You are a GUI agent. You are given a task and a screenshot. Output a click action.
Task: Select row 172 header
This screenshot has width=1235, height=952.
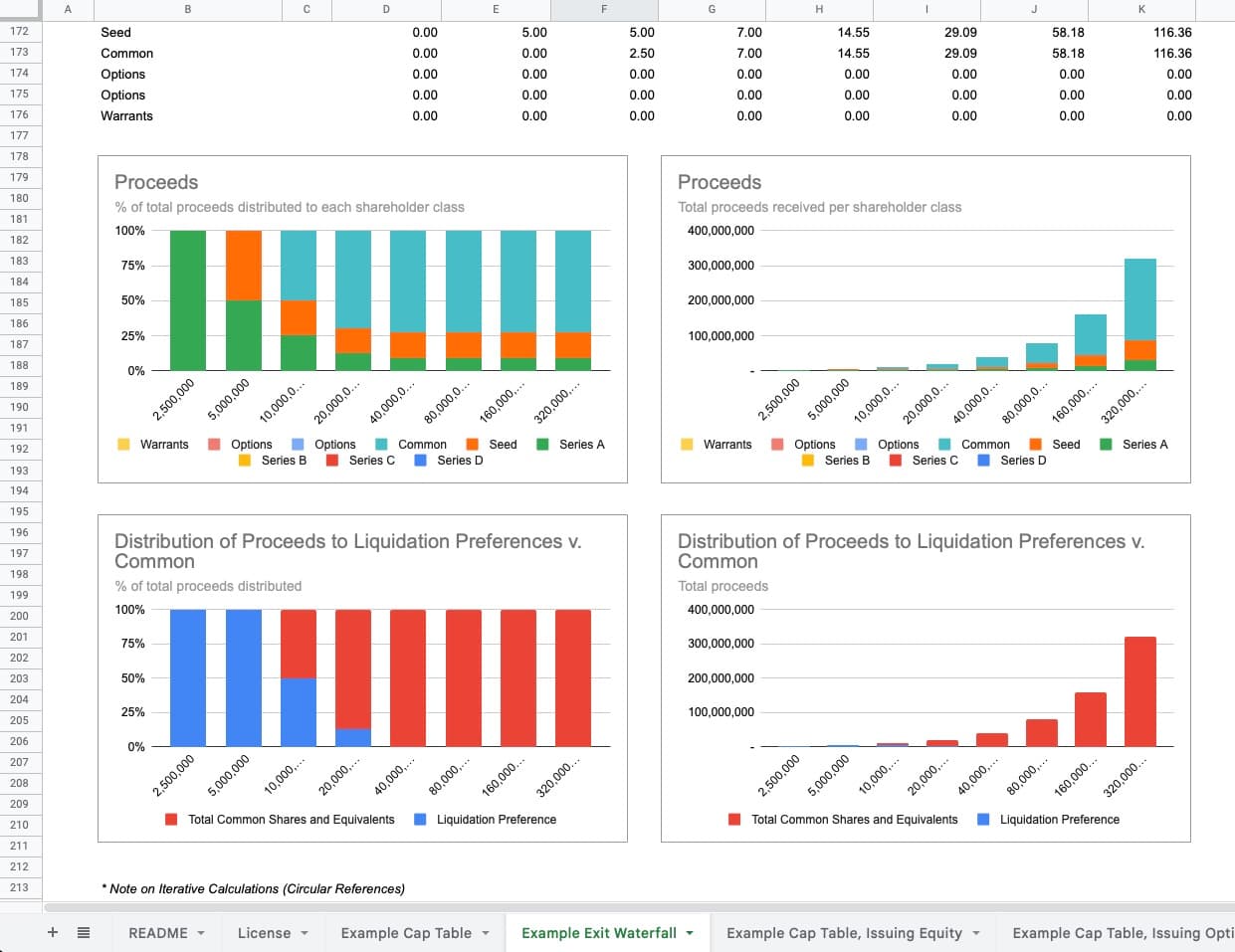click(x=20, y=32)
